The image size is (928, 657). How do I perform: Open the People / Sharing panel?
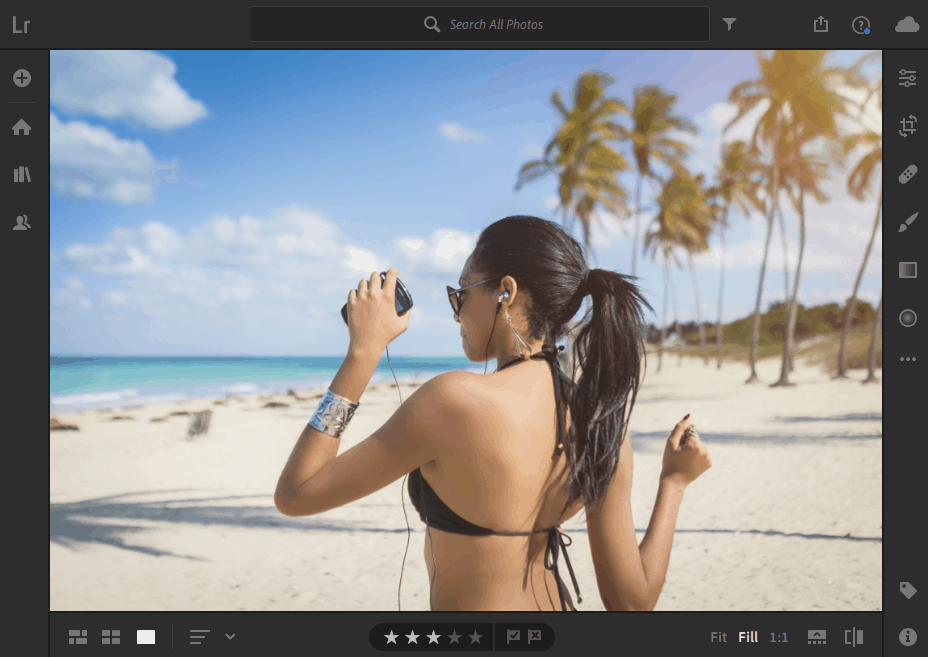point(22,223)
